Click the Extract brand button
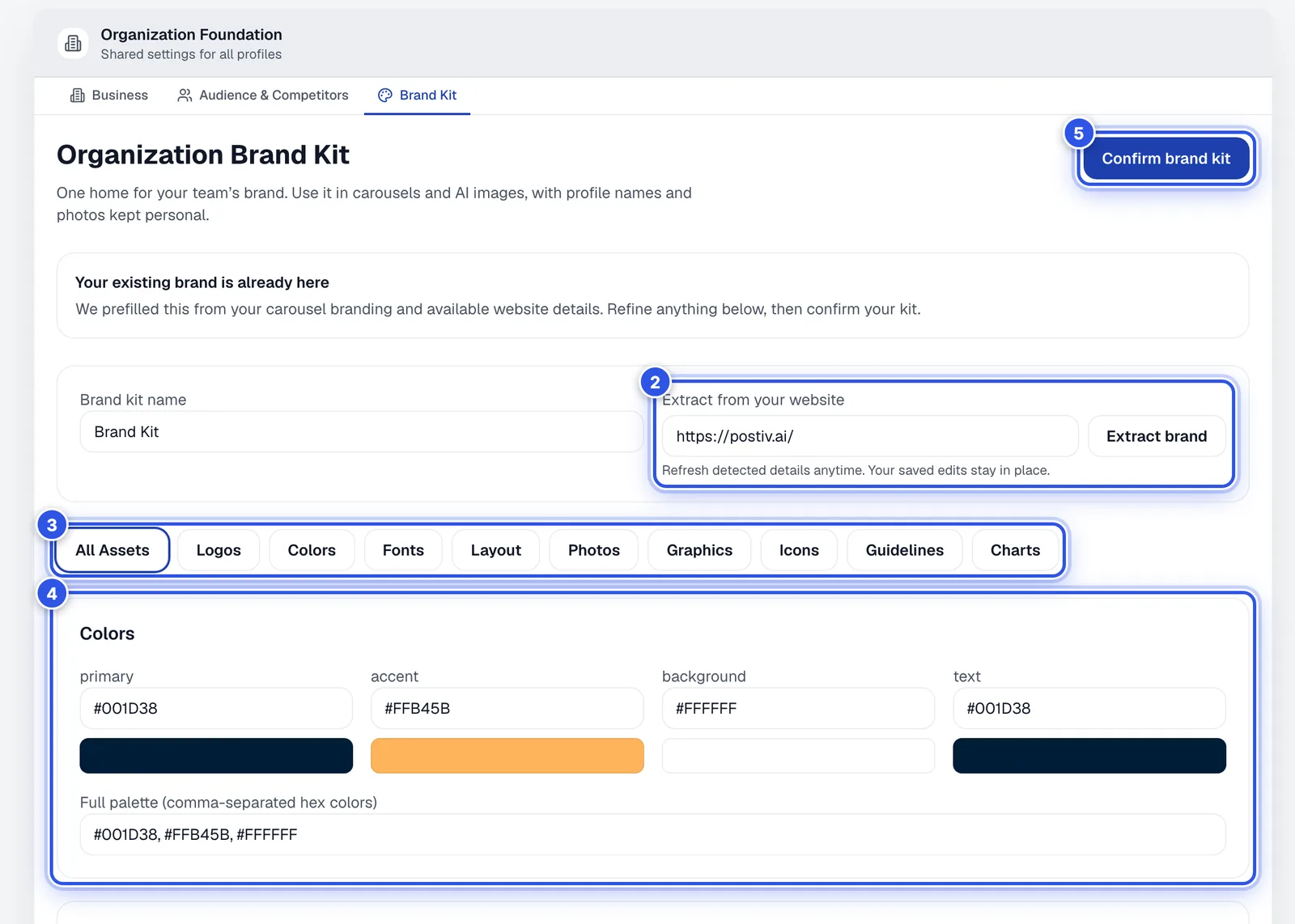Image resolution: width=1295 pixels, height=924 pixels. [x=1157, y=436]
